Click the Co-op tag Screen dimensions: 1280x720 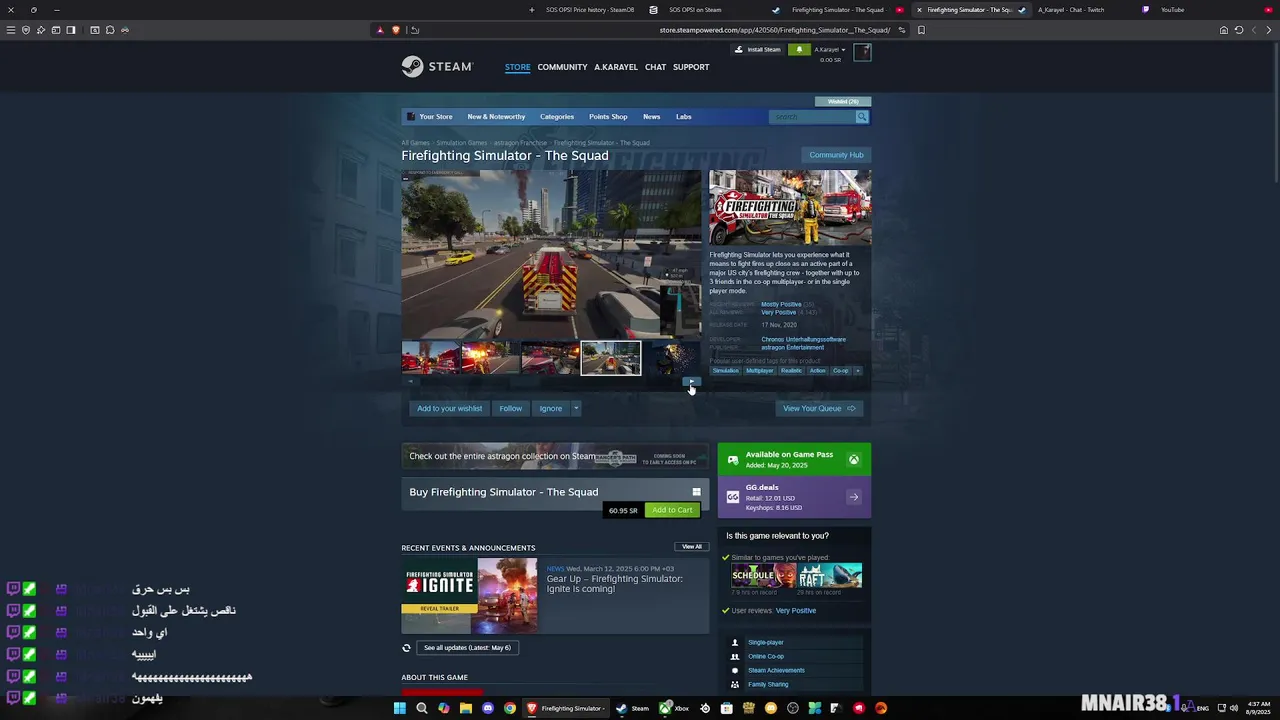[x=841, y=371]
